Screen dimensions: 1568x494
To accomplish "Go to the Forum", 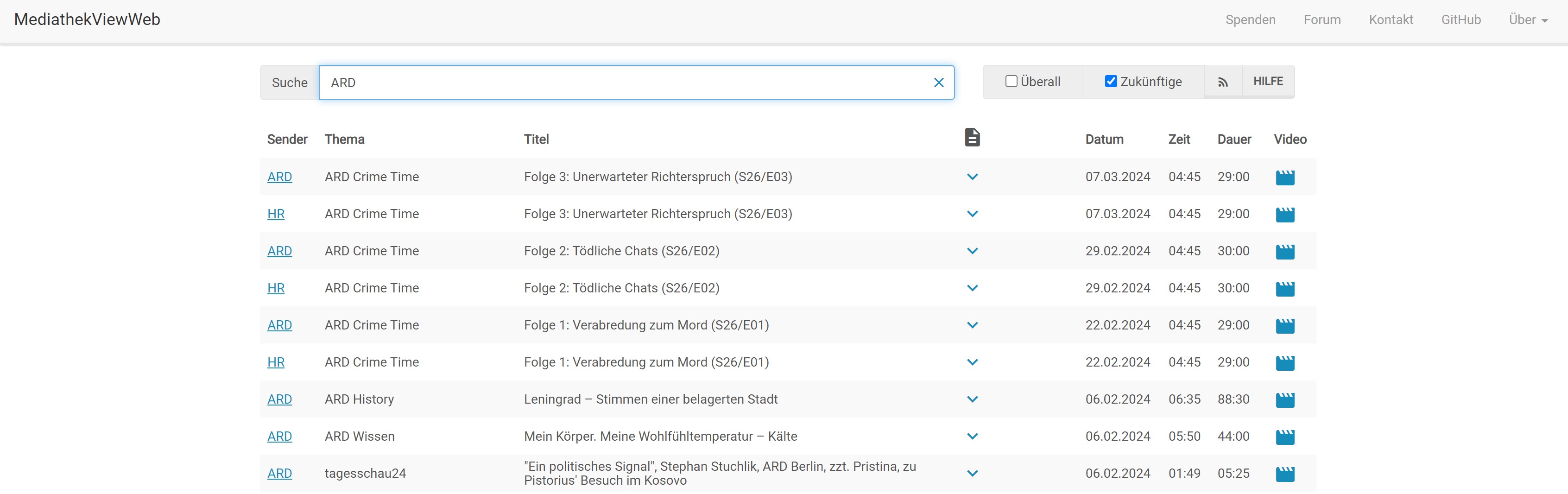I will click(x=1322, y=20).
